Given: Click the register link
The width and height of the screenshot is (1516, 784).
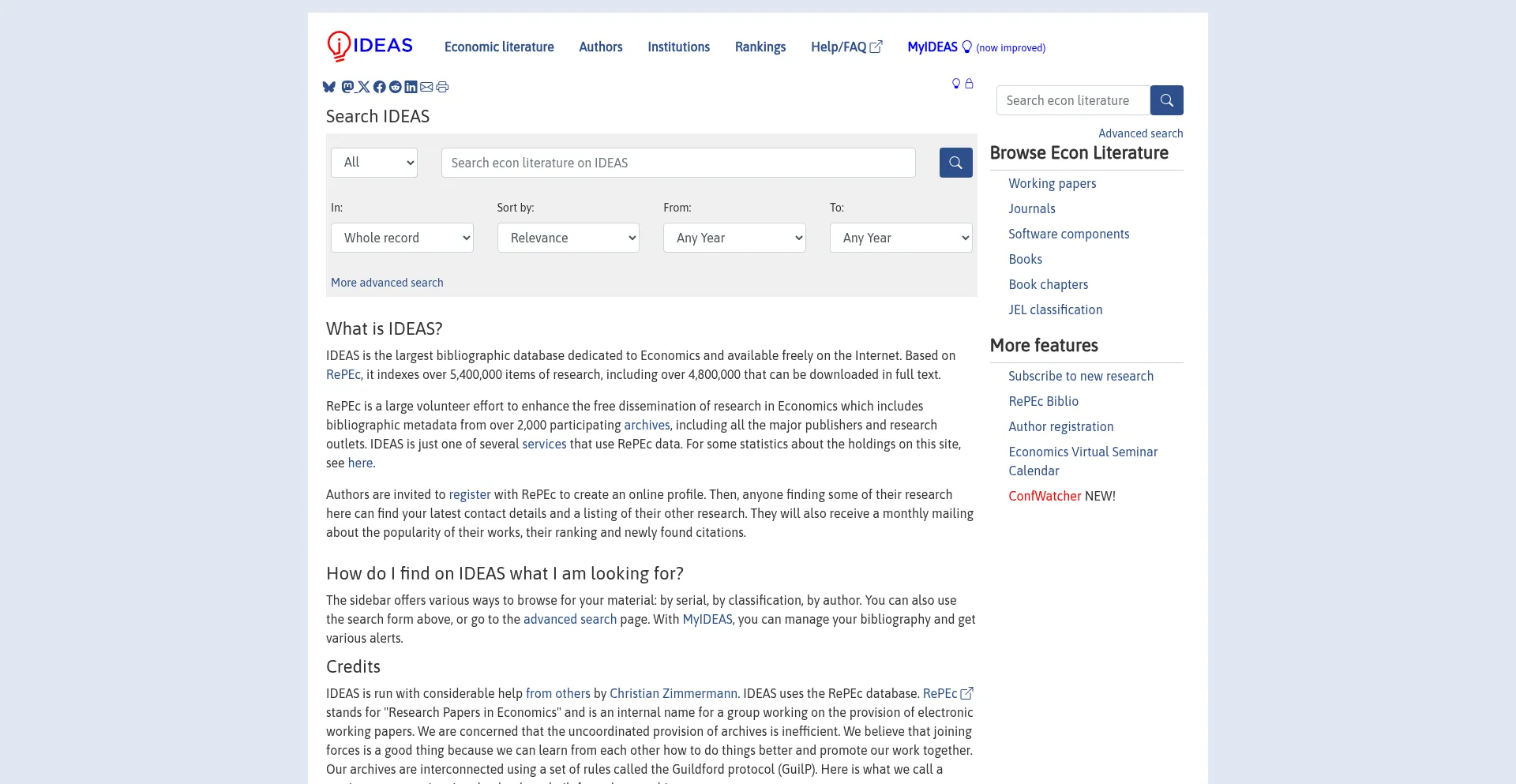Looking at the screenshot, I should click(x=470, y=494).
